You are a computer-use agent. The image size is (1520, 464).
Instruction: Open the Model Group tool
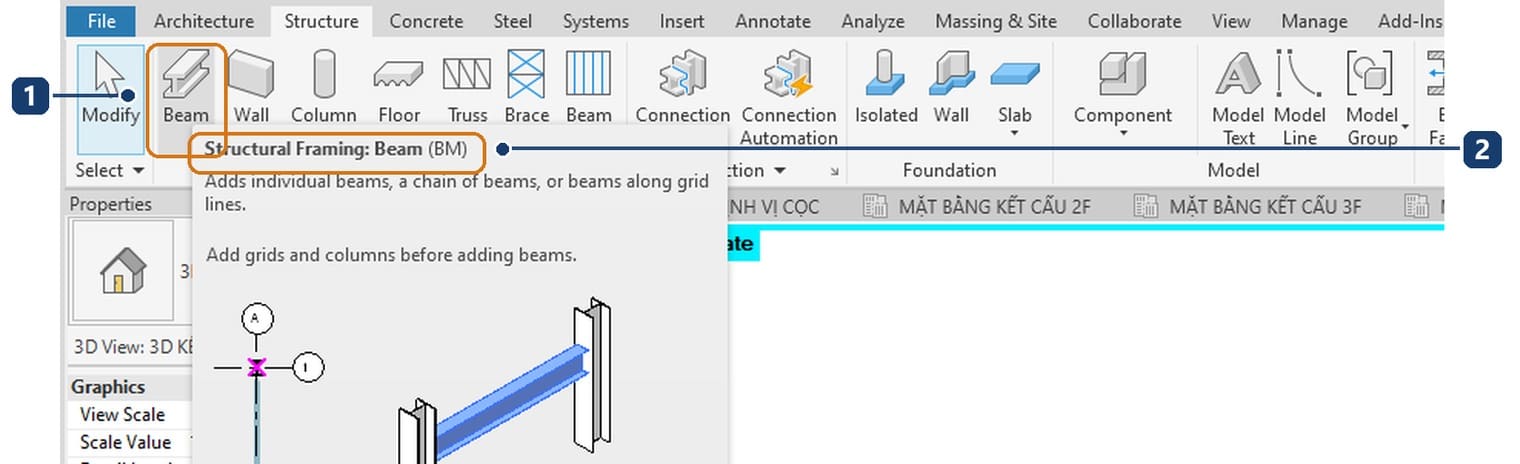pos(1374,98)
